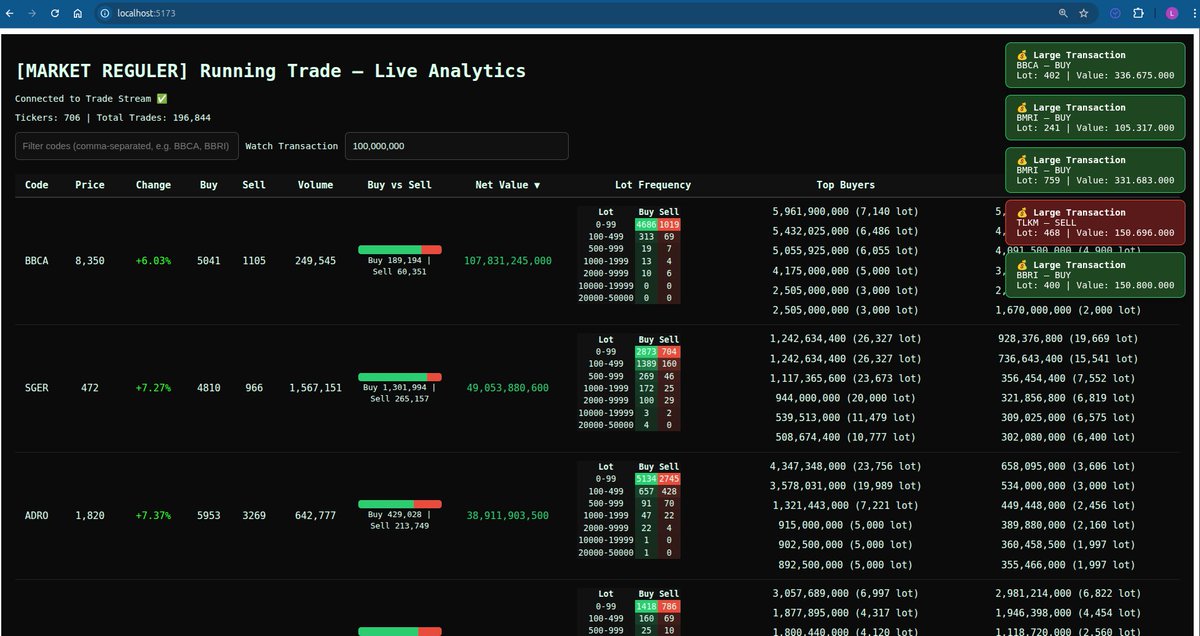Sort table by Price column header

coord(90,185)
